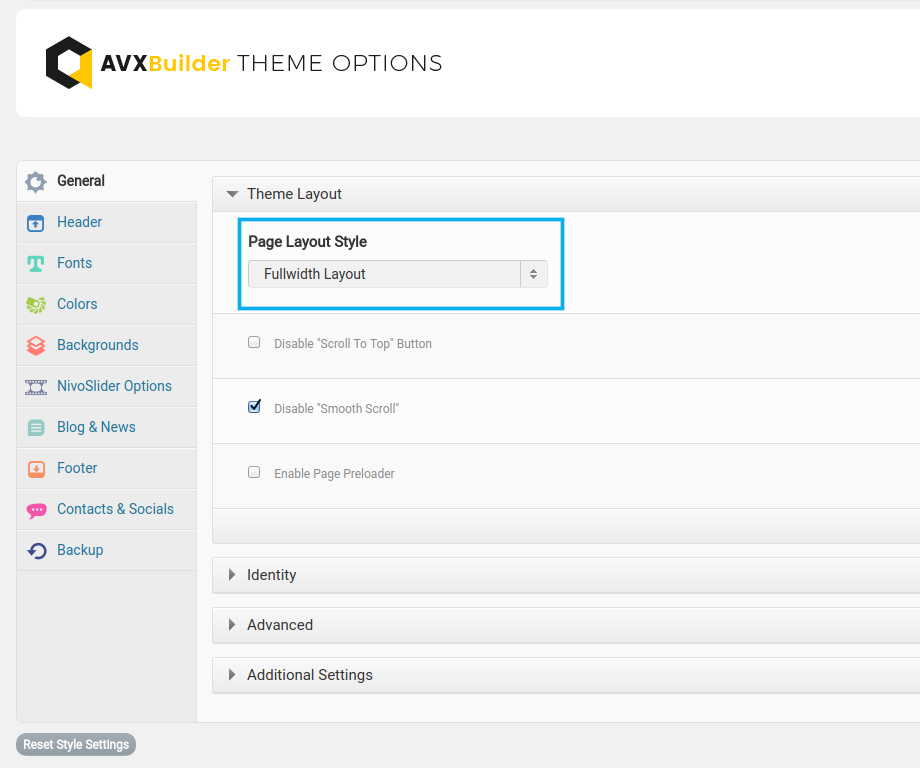This screenshot has width=920, height=768.
Task: Switch to Contacts & Socials tab
Action: [x=115, y=509]
